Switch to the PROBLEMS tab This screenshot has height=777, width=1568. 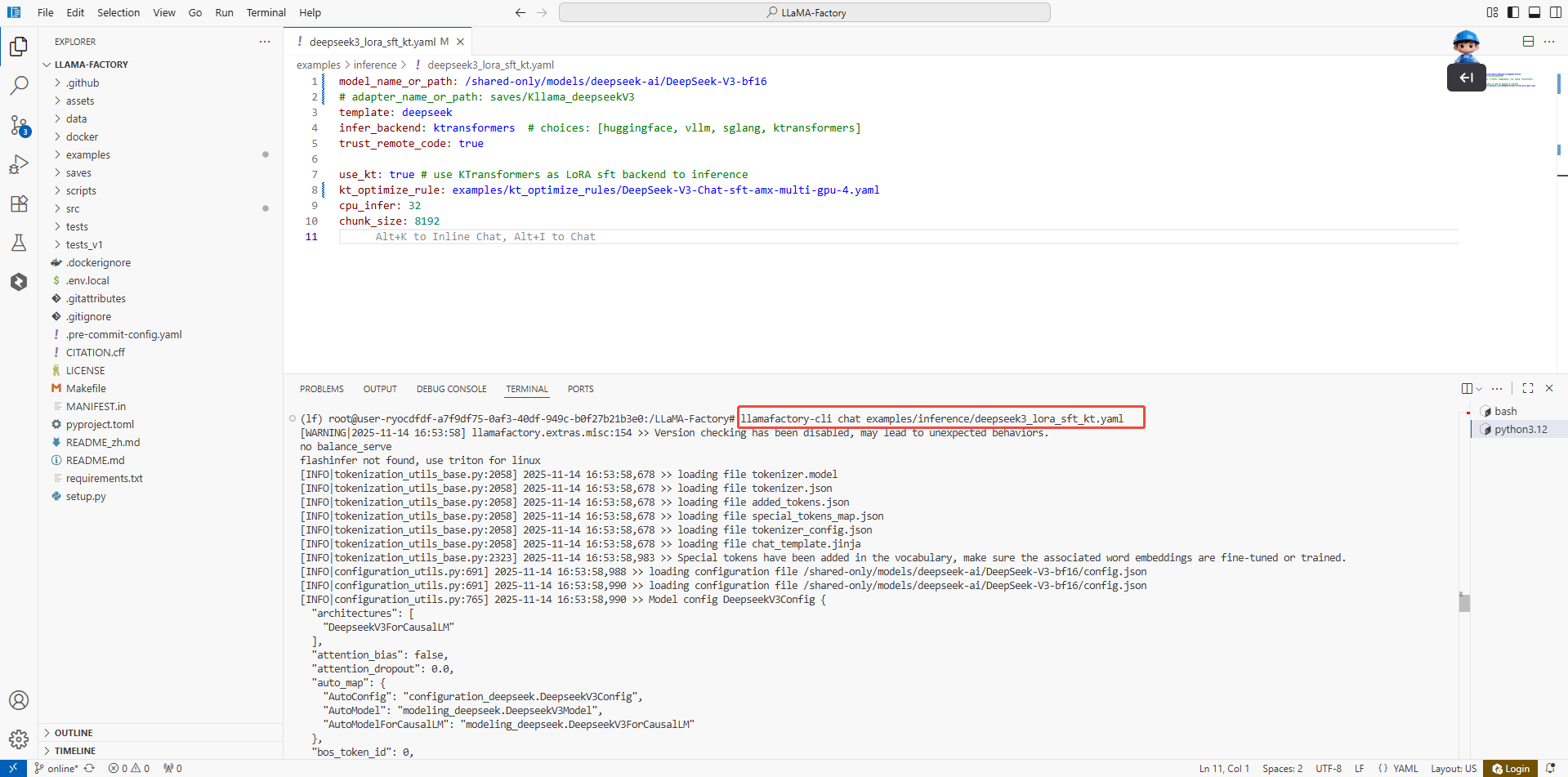[321, 389]
